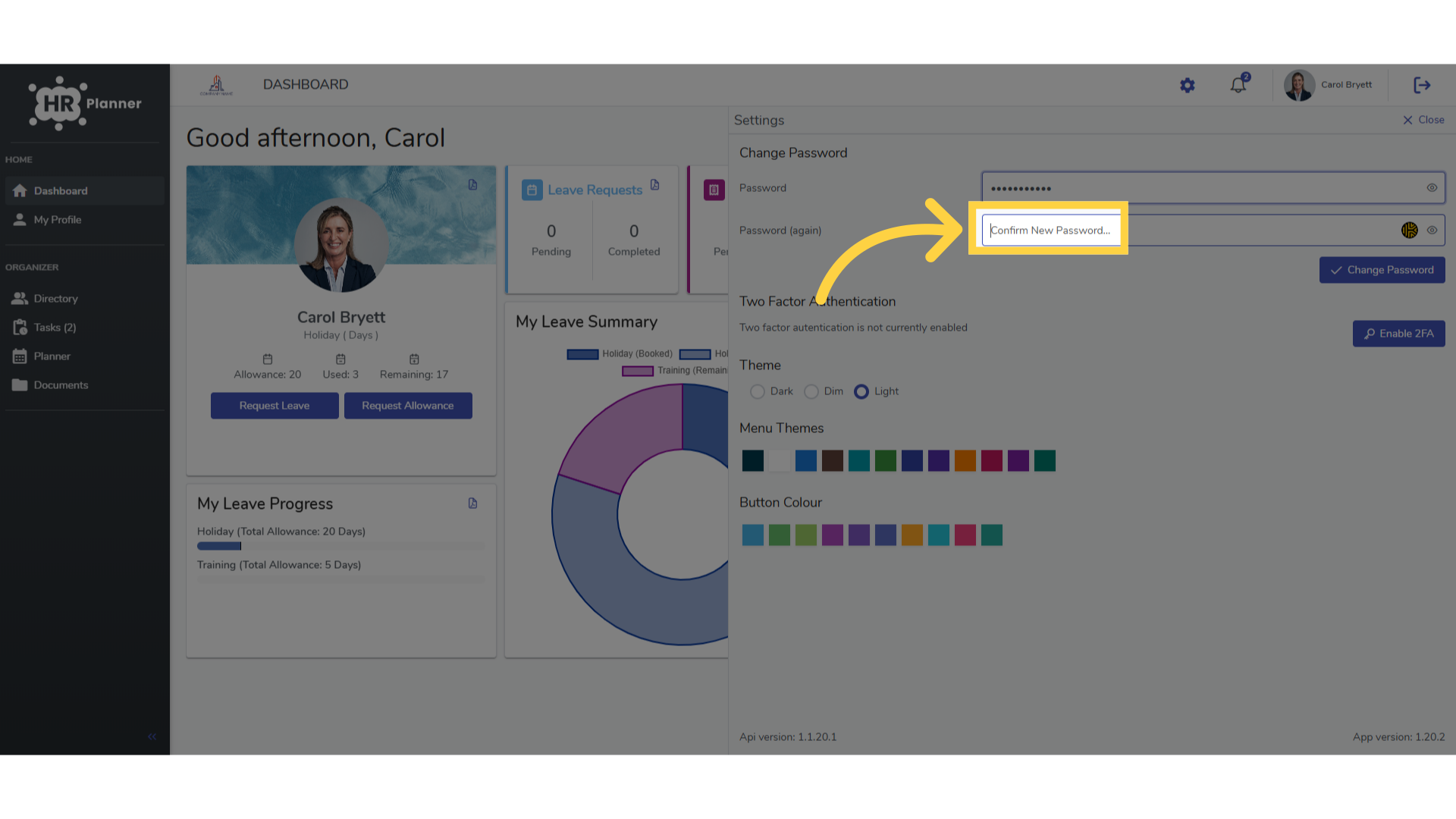Open document icon on profile card

pos(472,185)
